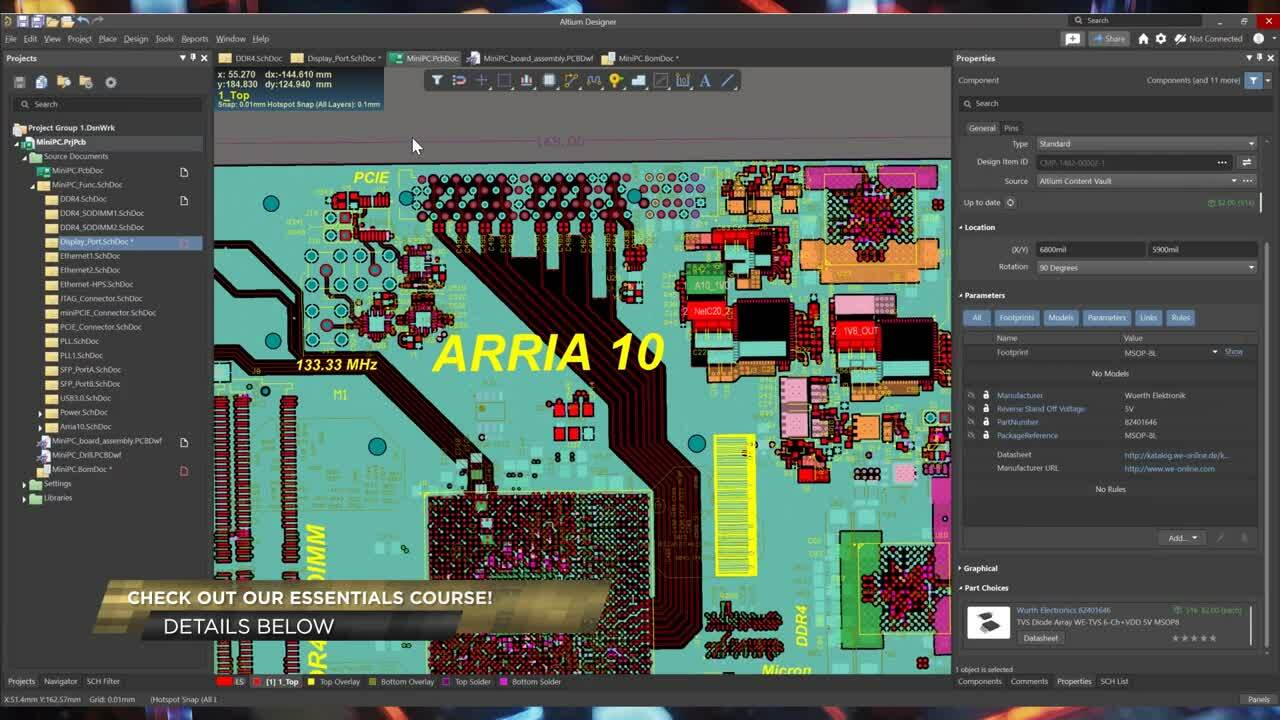Expand the Power.SchDoc tree node
The height and width of the screenshot is (720, 1280).
40,412
